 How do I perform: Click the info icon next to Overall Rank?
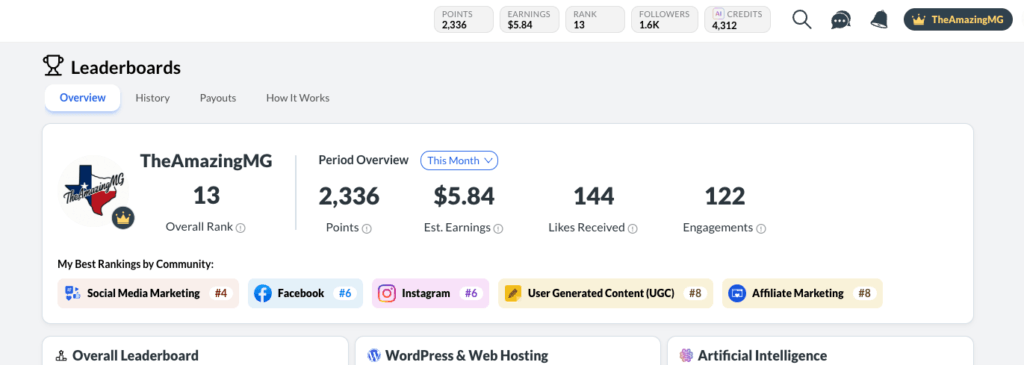tap(240, 228)
